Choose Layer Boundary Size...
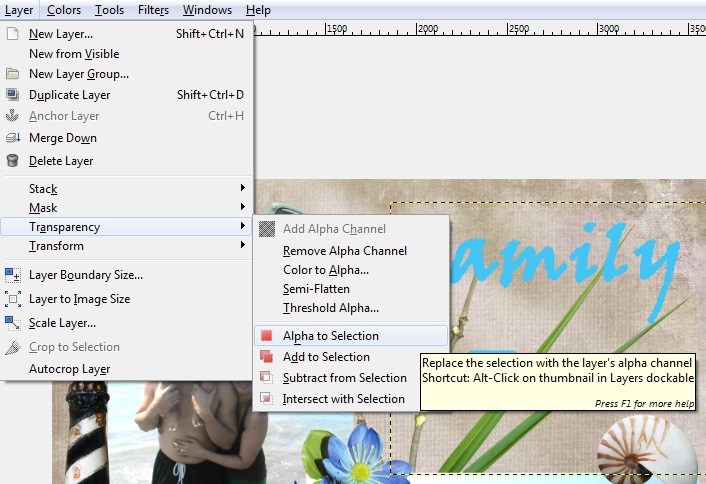This screenshot has height=484, width=706. click(x=126, y=275)
